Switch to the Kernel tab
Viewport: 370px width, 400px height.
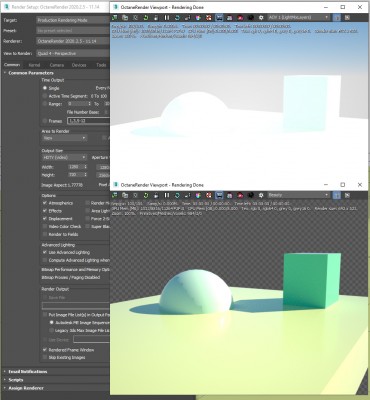click(34, 65)
